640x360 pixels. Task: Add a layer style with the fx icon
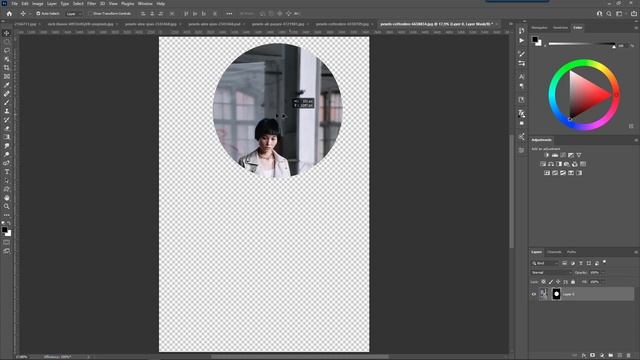(584, 356)
